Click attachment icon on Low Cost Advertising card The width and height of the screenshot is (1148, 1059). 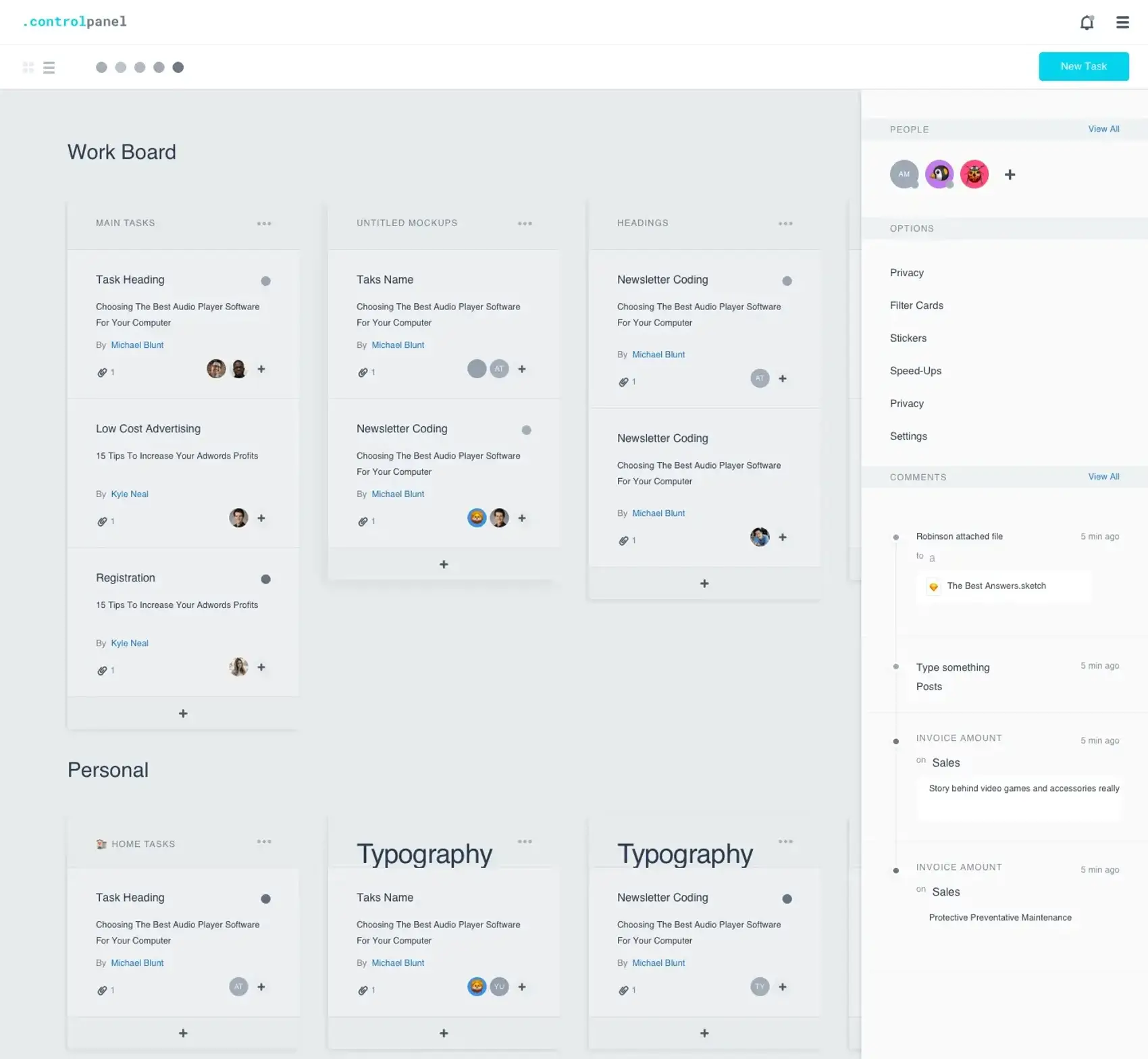(102, 521)
